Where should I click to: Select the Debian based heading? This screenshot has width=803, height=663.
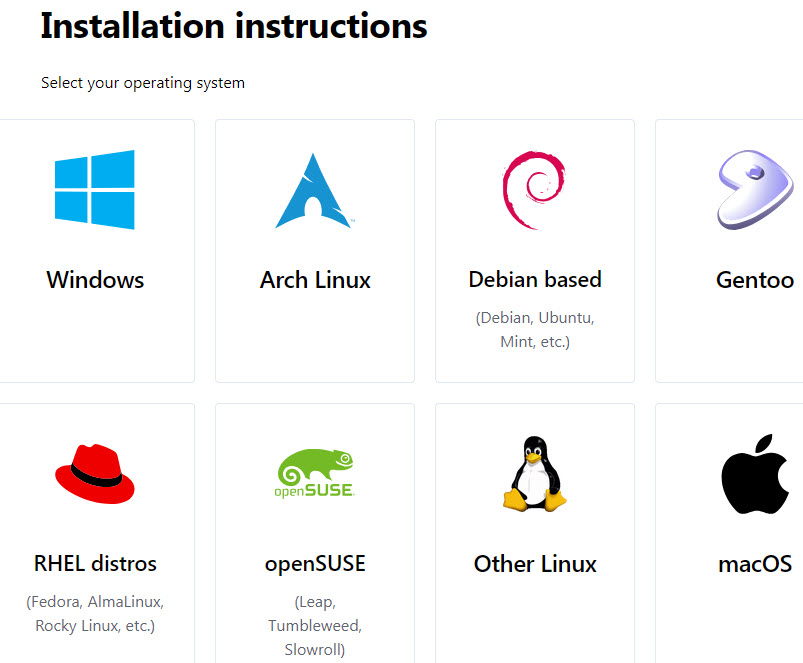pyautogui.click(x=535, y=280)
